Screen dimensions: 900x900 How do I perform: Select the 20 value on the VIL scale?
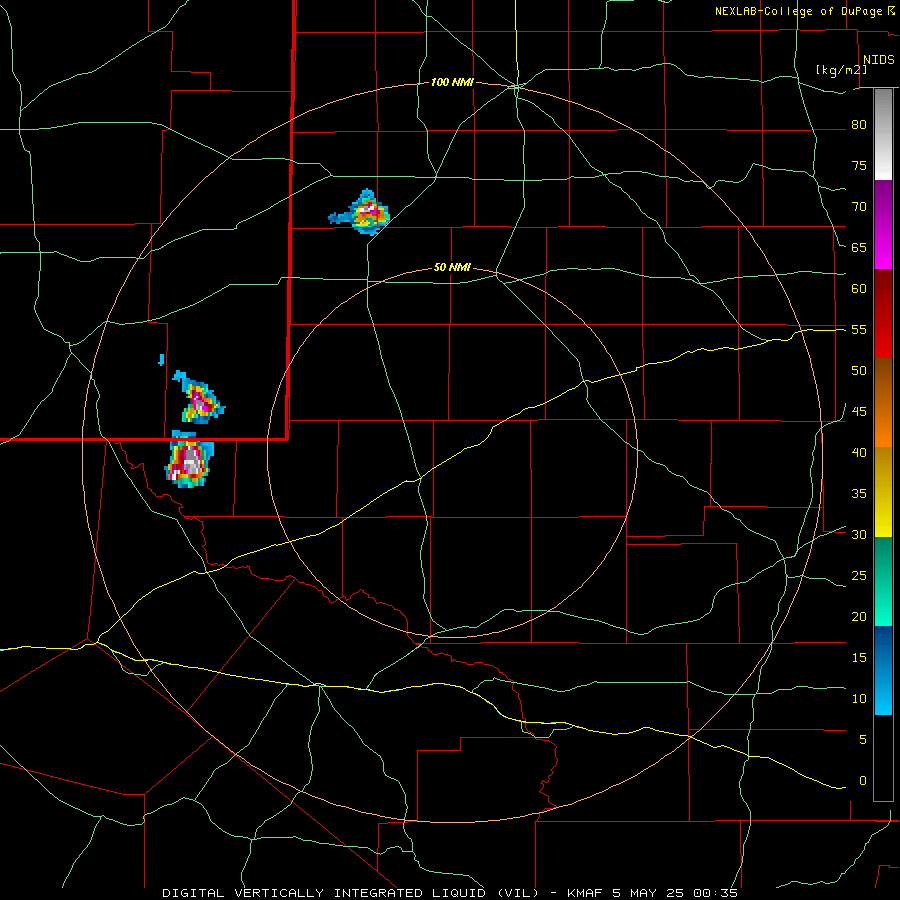pos(859,616)
